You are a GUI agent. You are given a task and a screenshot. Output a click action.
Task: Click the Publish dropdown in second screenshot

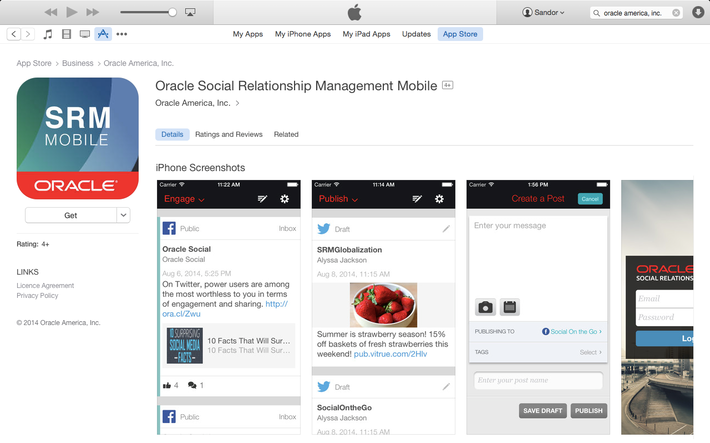(x=338, y=199)
